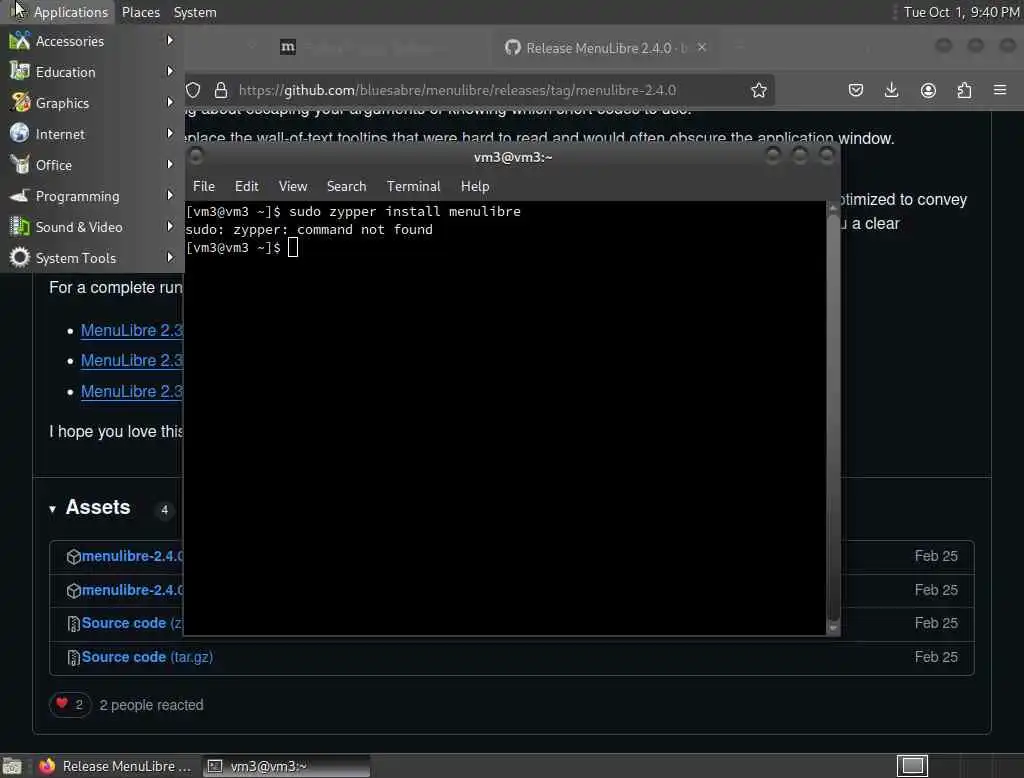The width and height of the screenshot is (1024, 778).
Task: Open the terminal View menu
Action: (293, 186)
